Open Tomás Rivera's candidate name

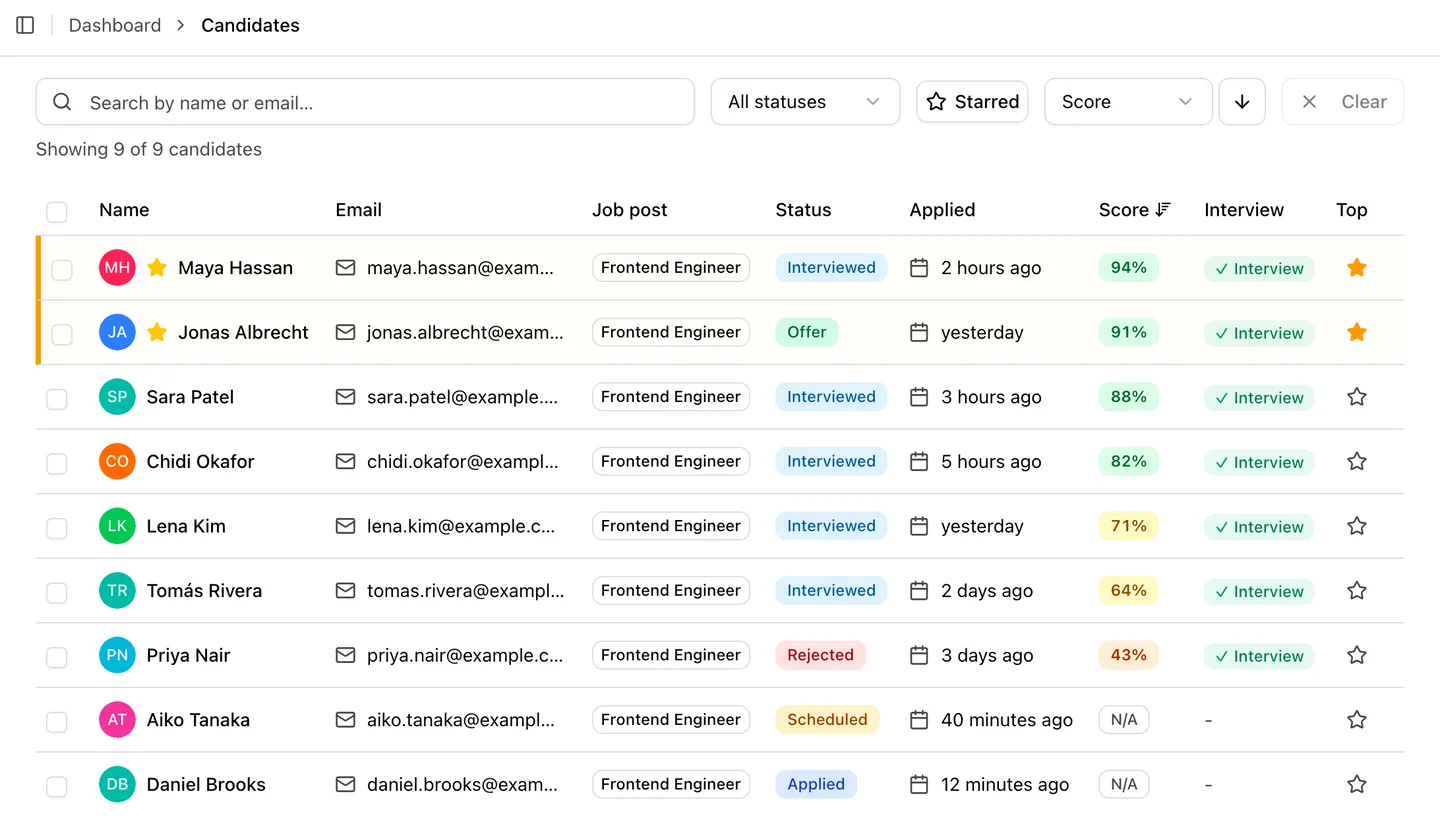pos(204,590)
